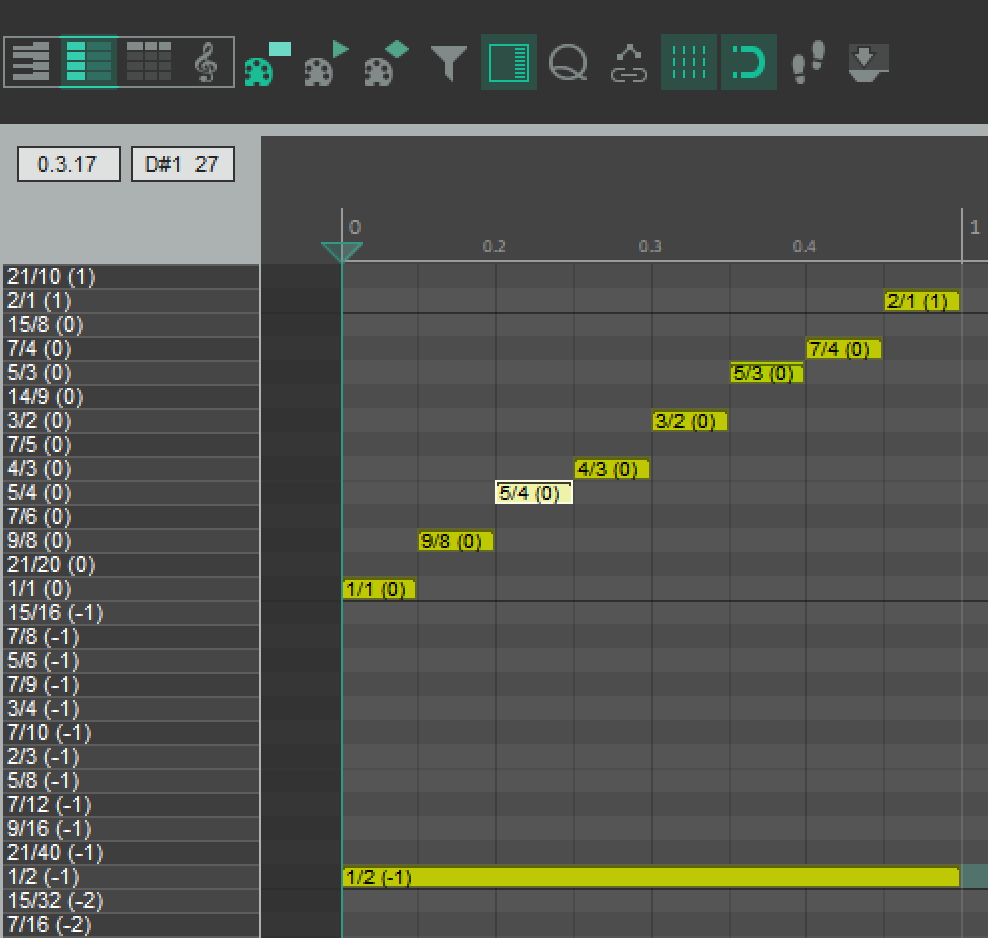Click the playhead marker at measure 0
The width and height of the screenshot is (988, 938).
(342, 251)
